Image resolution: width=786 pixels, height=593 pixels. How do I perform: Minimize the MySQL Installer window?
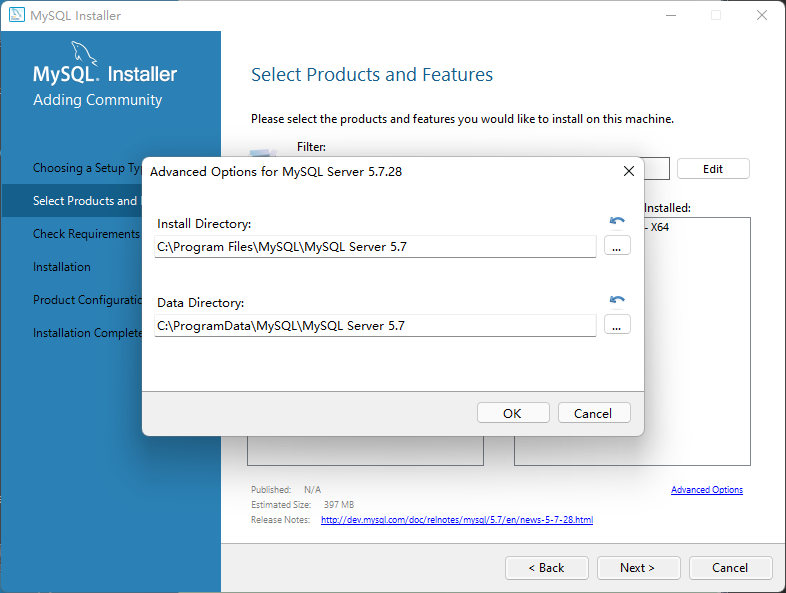[x=671, y=15]
